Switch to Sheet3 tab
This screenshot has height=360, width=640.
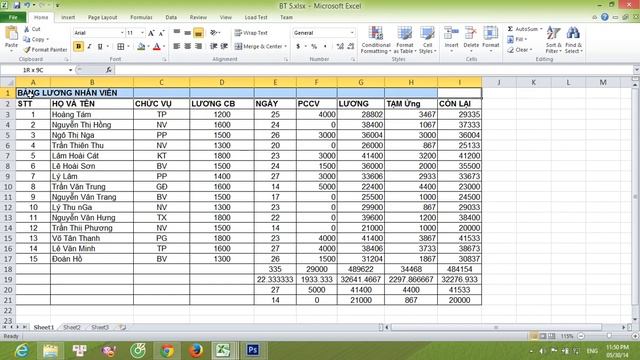100,327
